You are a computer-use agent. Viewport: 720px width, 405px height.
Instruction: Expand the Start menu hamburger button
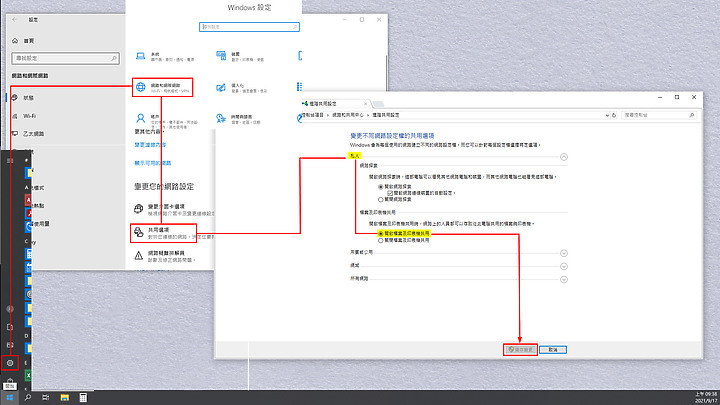(x=10, y=160)
